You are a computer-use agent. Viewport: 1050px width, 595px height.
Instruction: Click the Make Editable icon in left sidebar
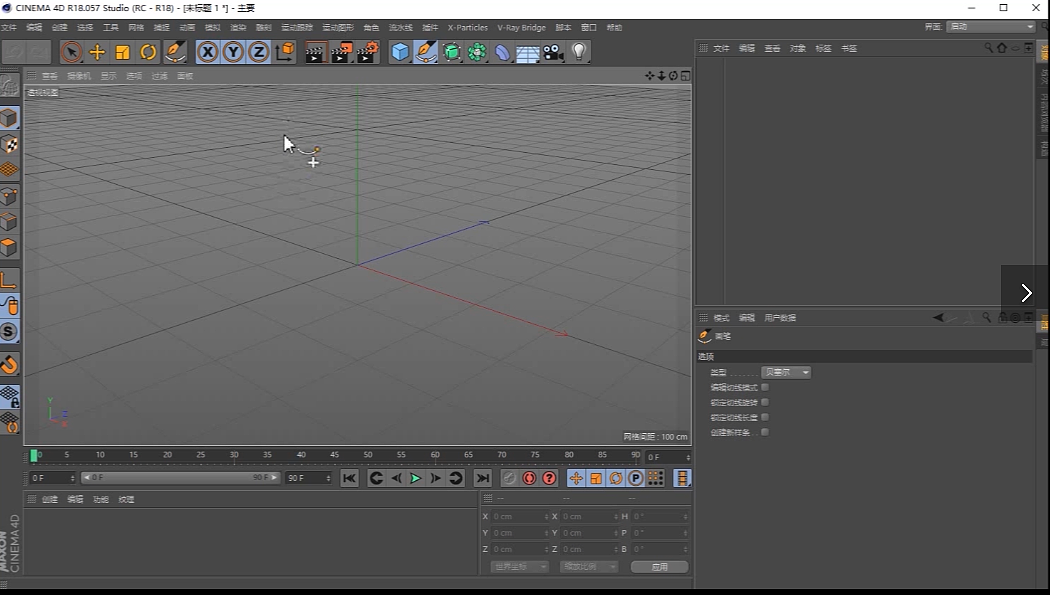[9, 86]
